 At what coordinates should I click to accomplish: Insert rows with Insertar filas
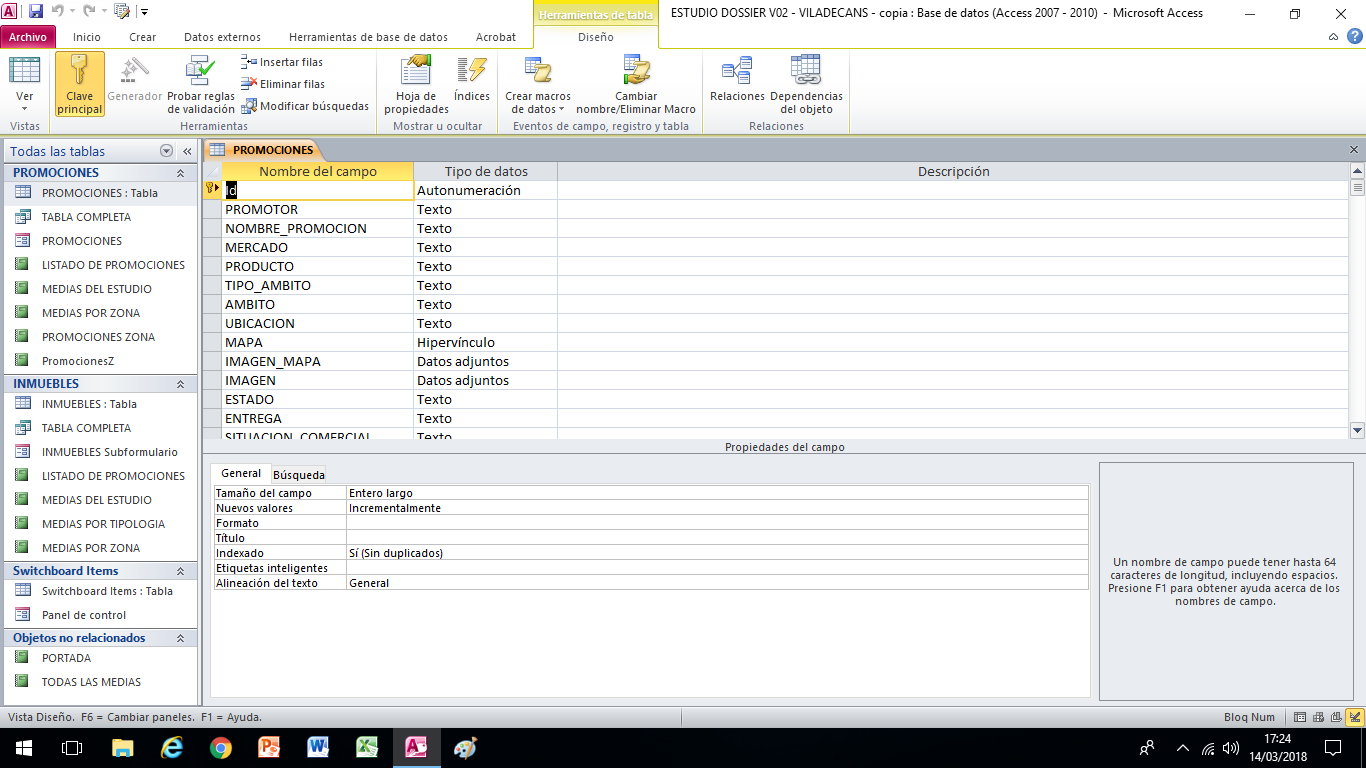[282, 62]
